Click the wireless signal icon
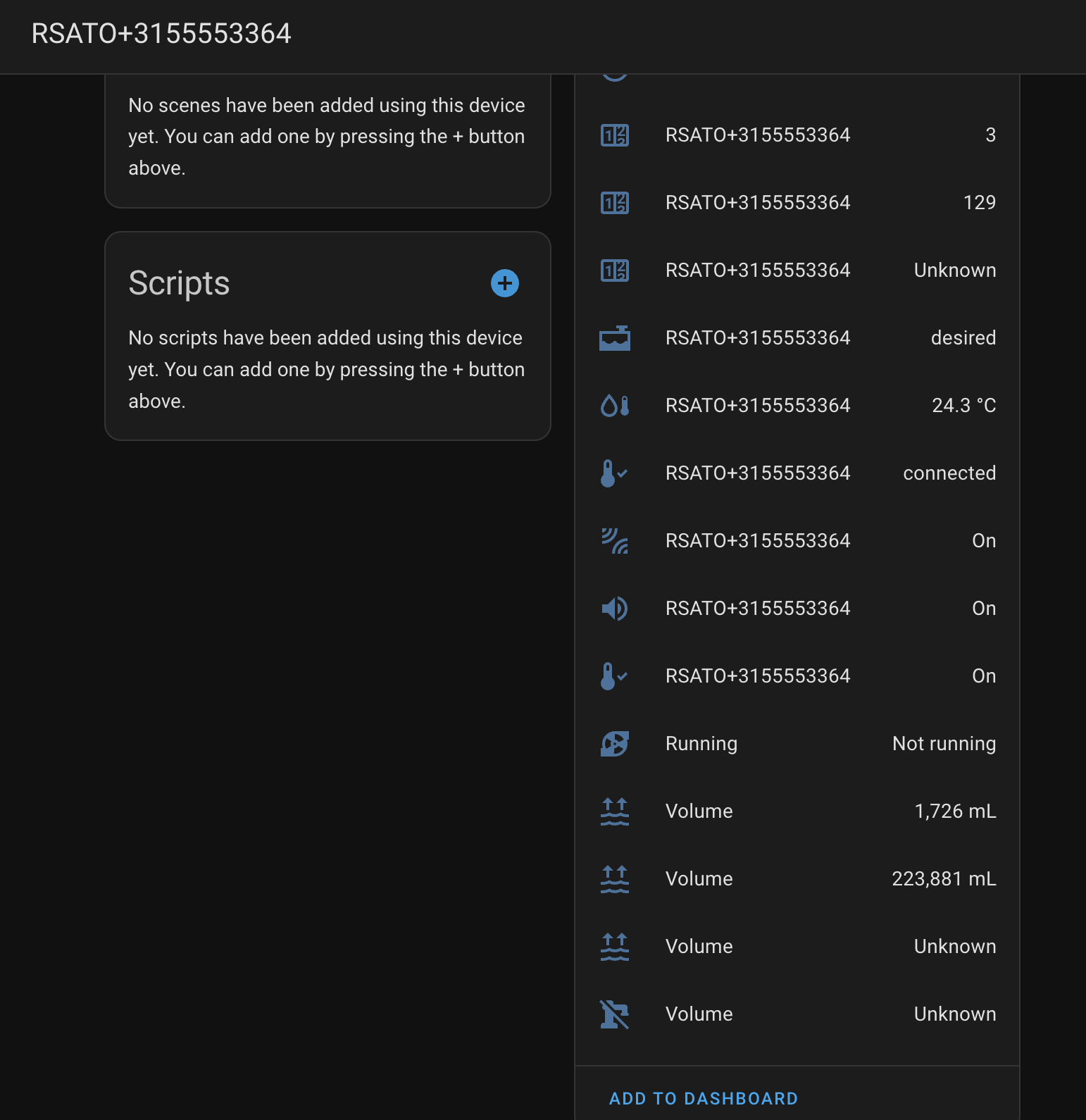The image size is (1086, 1120). point(614,541)
